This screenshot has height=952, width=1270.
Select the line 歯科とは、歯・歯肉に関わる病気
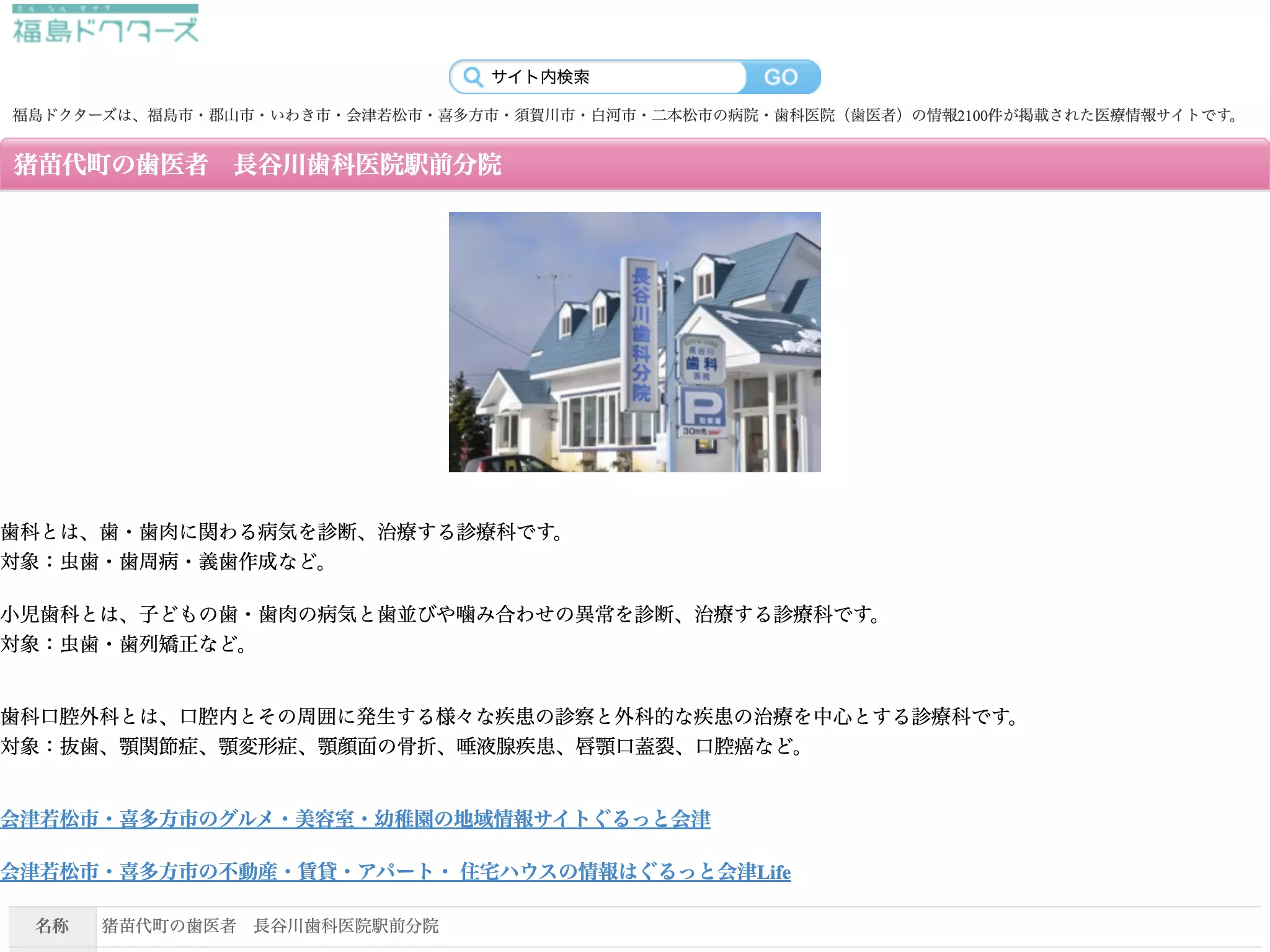coord(283,532)
